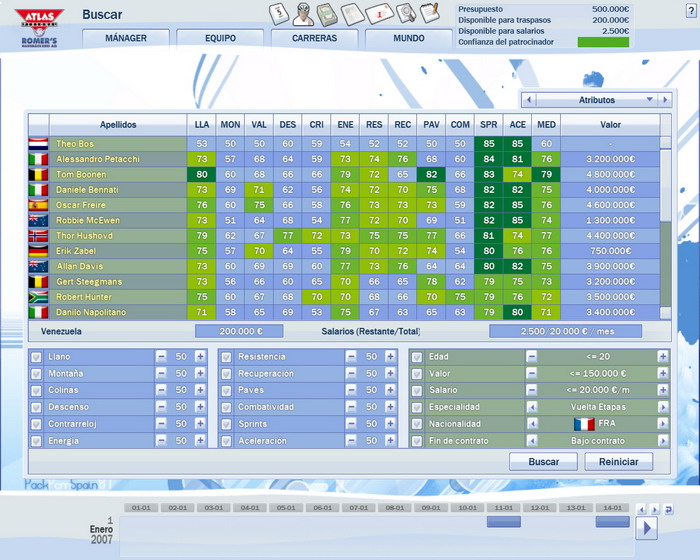This screenshot has height=560, width=700.
Task: Select the 11-01 date on timeline
Action: tap(504, 508)
